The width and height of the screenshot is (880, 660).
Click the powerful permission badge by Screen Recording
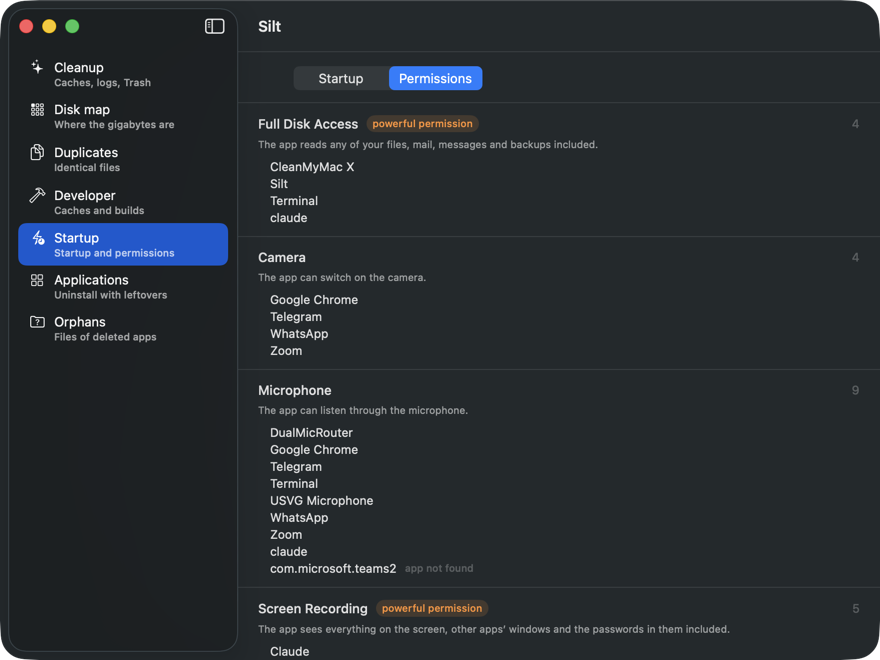432,608
